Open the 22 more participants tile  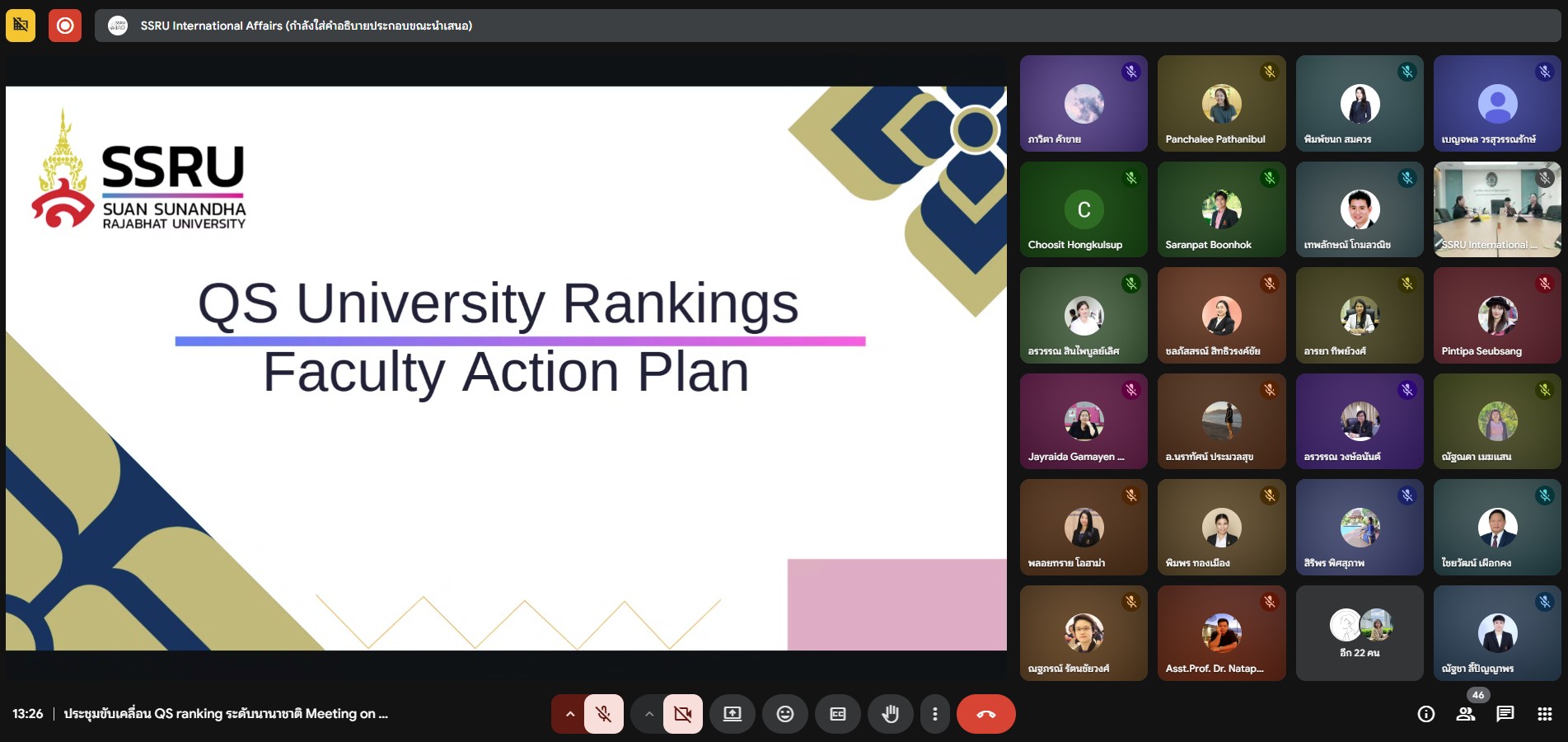(1360, 633)
